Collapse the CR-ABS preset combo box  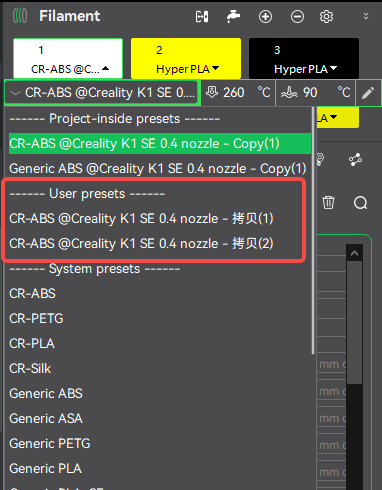tap(102, 93)
